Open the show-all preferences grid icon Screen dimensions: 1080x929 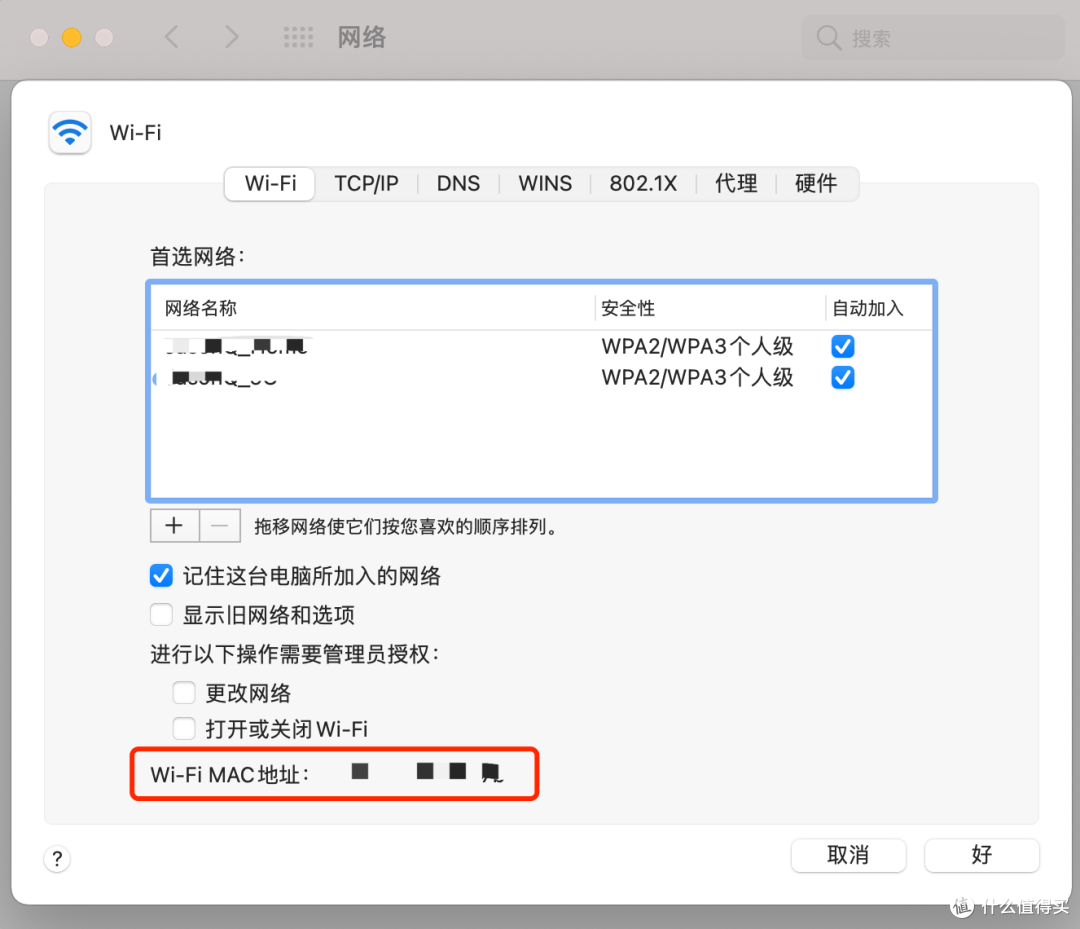(x=298, y=37)
